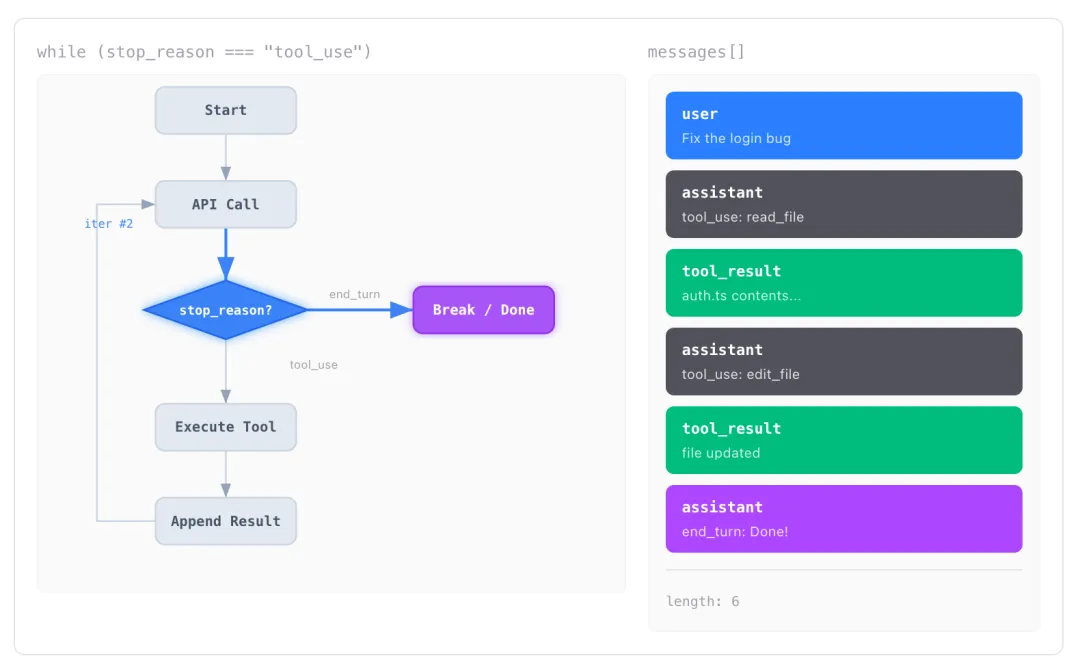Select the tool_result auth.ts contents card
The height and width of the screenshot is (669, 1080).
click(x=843, y=283)
